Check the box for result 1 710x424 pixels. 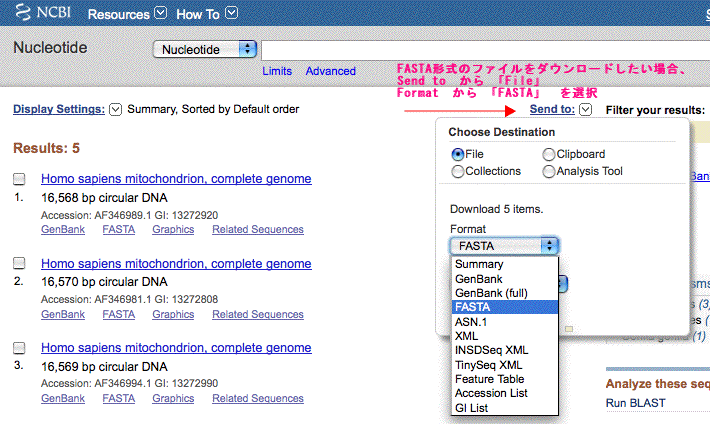19,179
